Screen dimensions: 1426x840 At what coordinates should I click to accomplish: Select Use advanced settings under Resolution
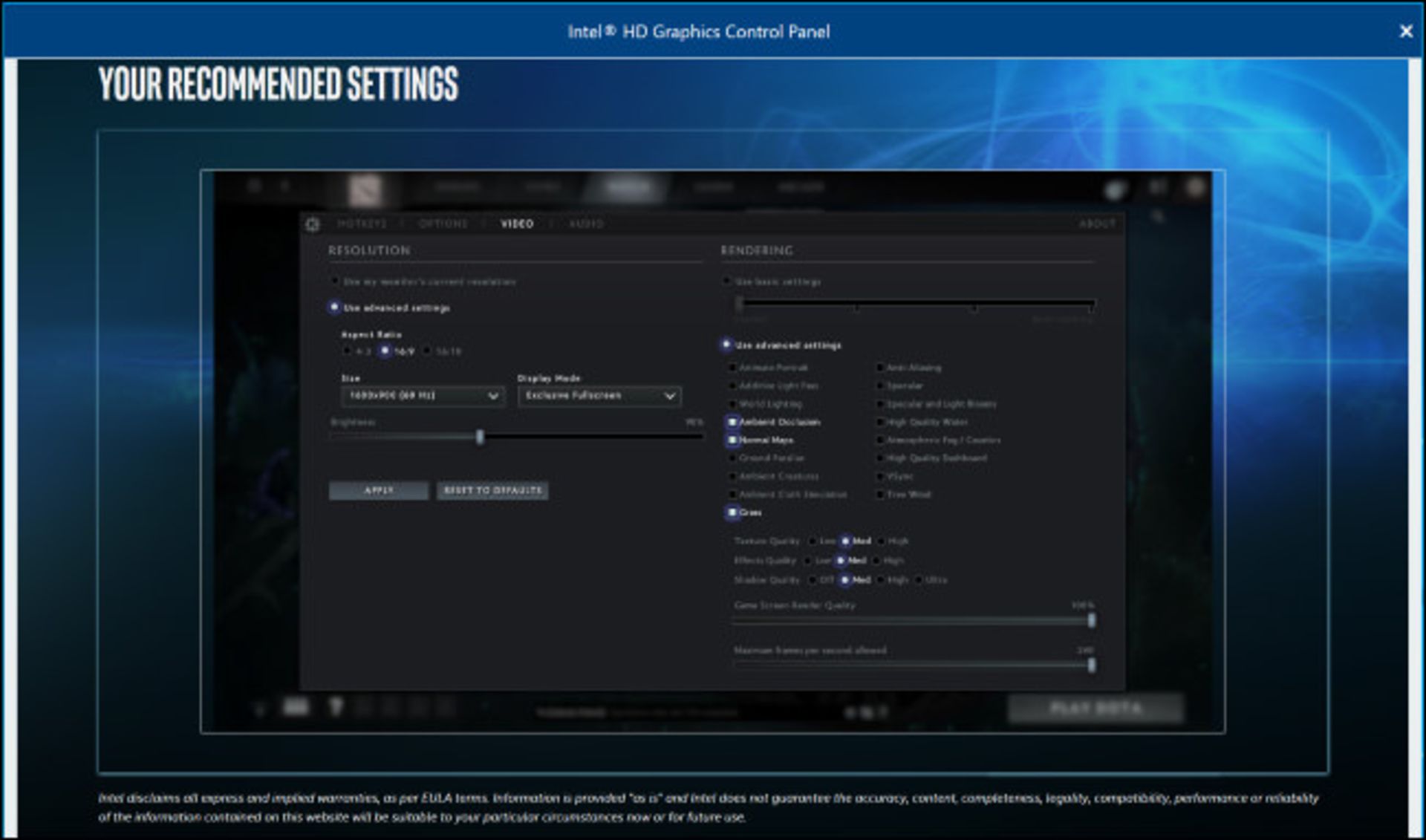coord(334,307)
